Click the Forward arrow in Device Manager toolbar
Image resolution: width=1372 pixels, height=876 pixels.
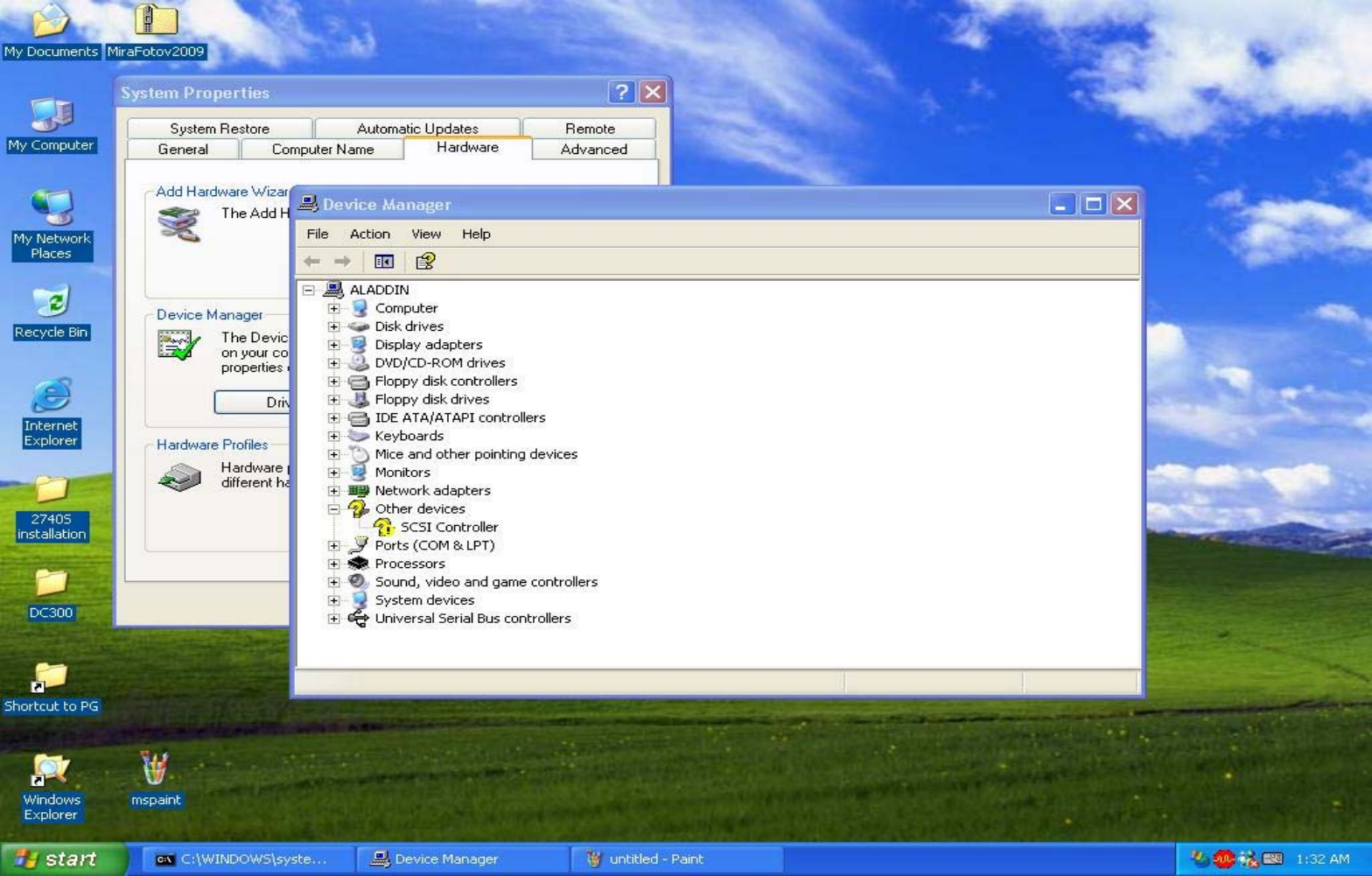coord(342,261)
